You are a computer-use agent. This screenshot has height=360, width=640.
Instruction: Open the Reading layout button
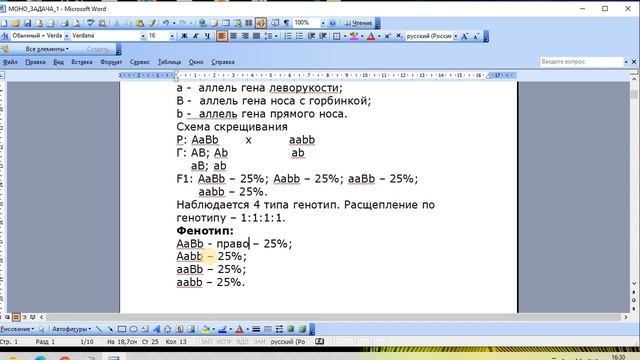coord(358,23)
